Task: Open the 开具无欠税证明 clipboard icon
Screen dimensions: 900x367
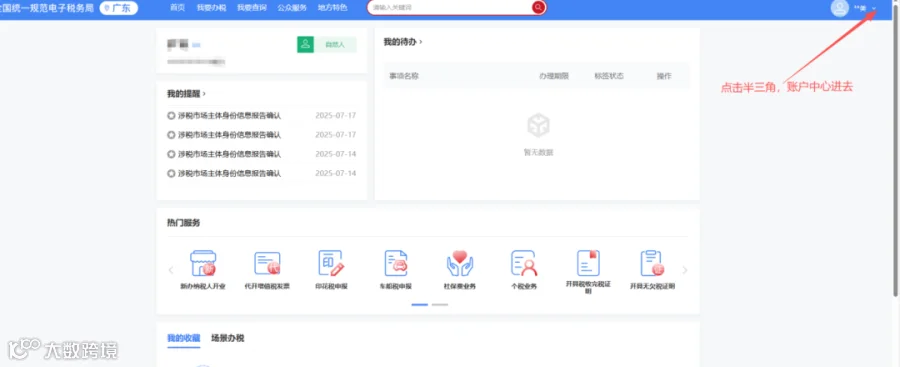Action: click(x=652, y=264)
